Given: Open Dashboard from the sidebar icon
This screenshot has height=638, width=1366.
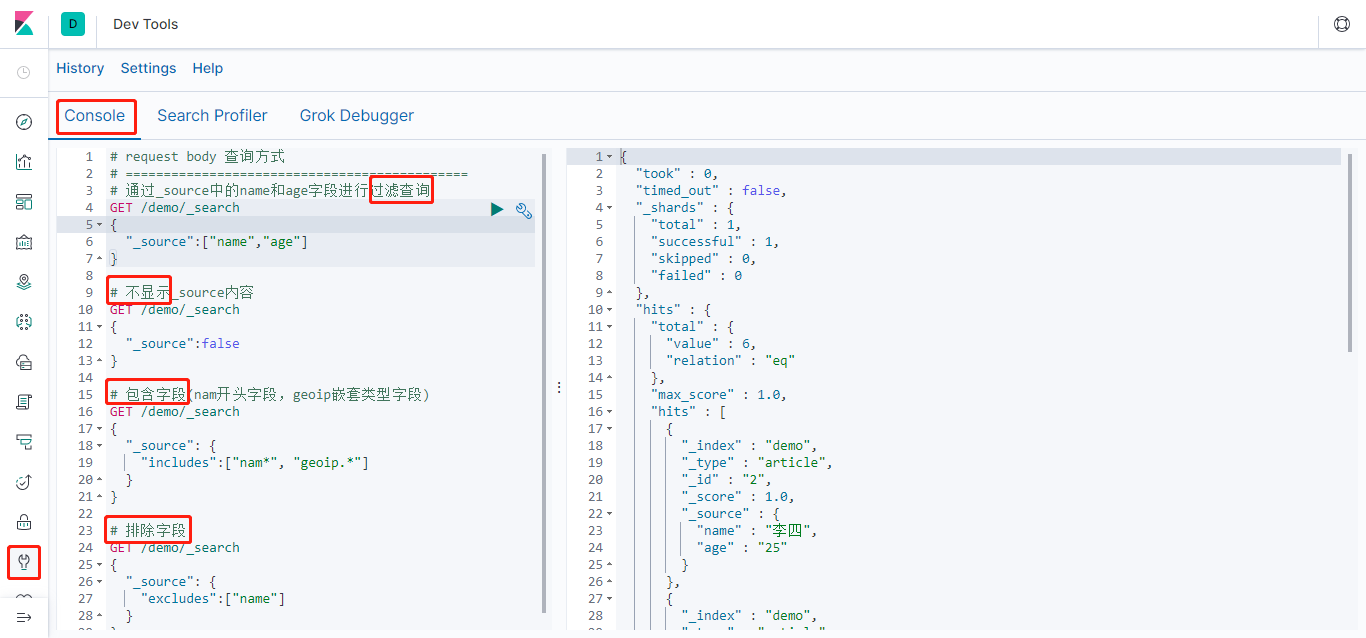Looking at the screenshot, I should click(x=24, y=202).
